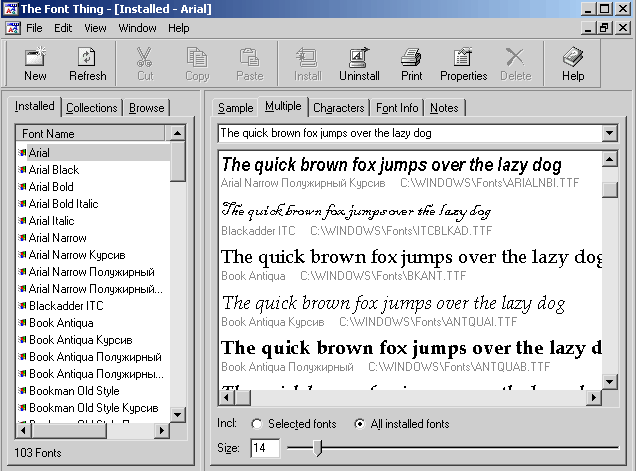Click font icon beside Arial Black
The image size is (636, 471).
point(22,170)
